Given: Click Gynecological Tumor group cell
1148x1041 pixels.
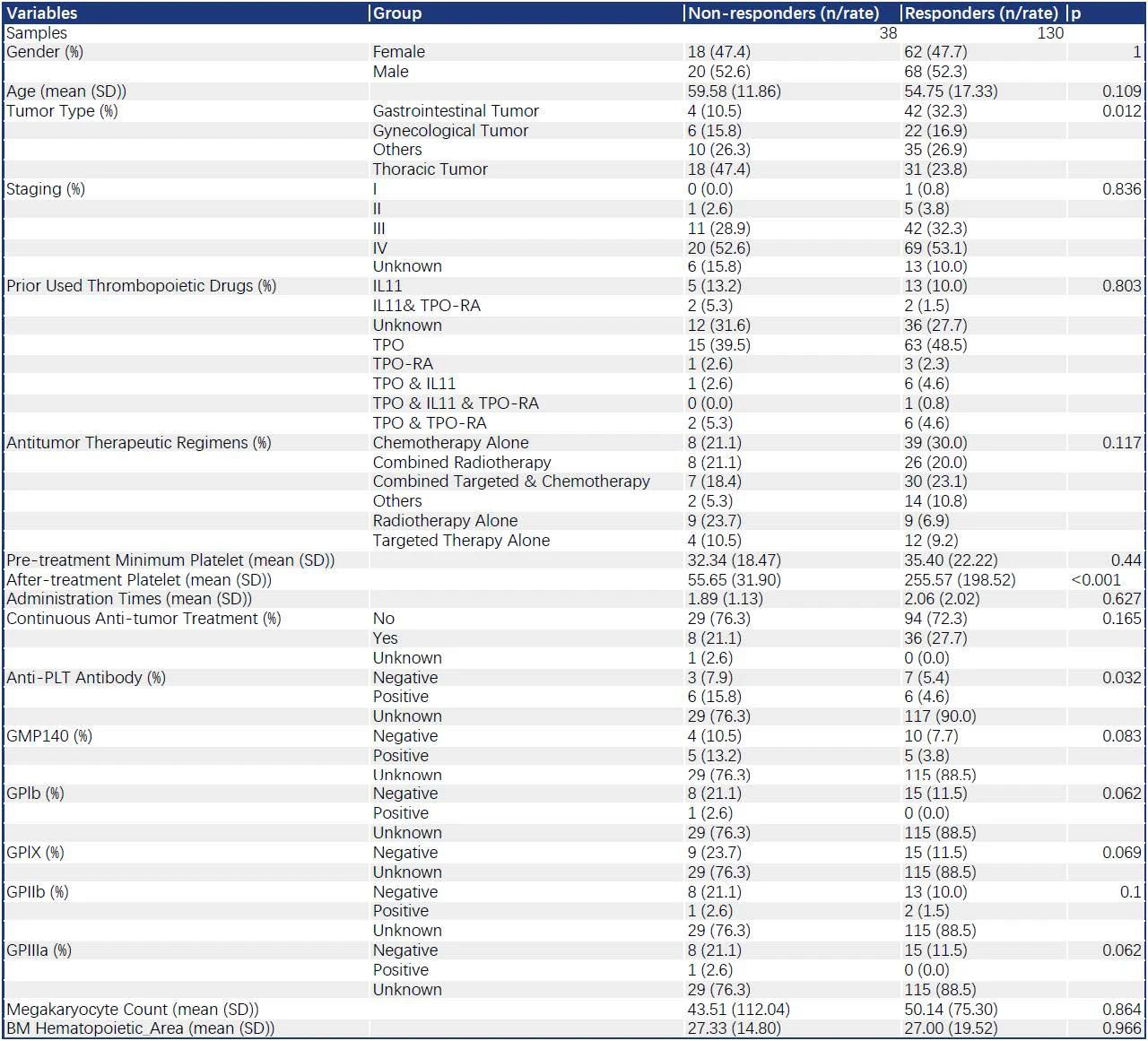Looking at the screenshot, I should pyautogui.click(x=451, y=131).
